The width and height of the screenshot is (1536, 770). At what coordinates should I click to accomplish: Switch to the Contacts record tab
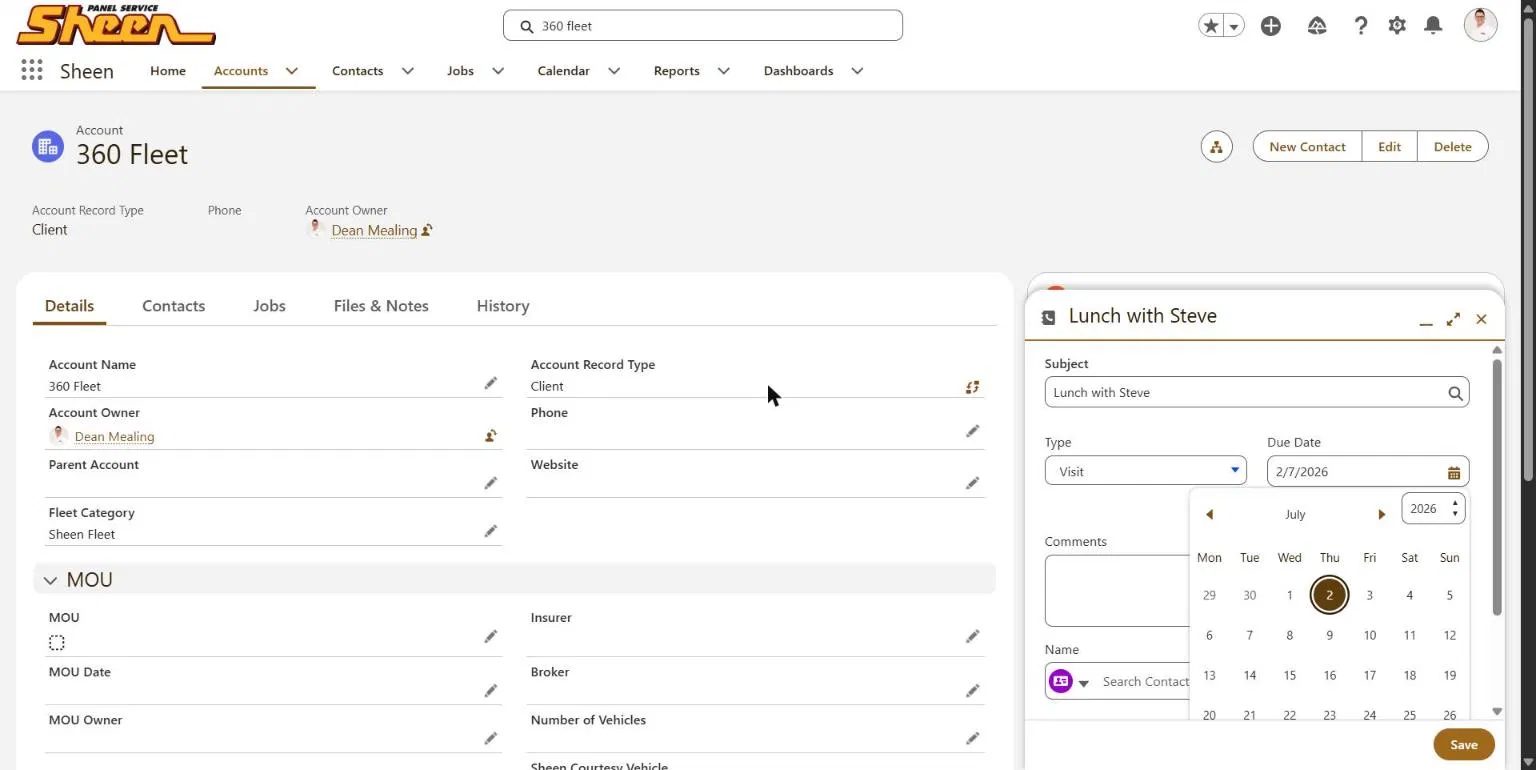tap(174, 306)
